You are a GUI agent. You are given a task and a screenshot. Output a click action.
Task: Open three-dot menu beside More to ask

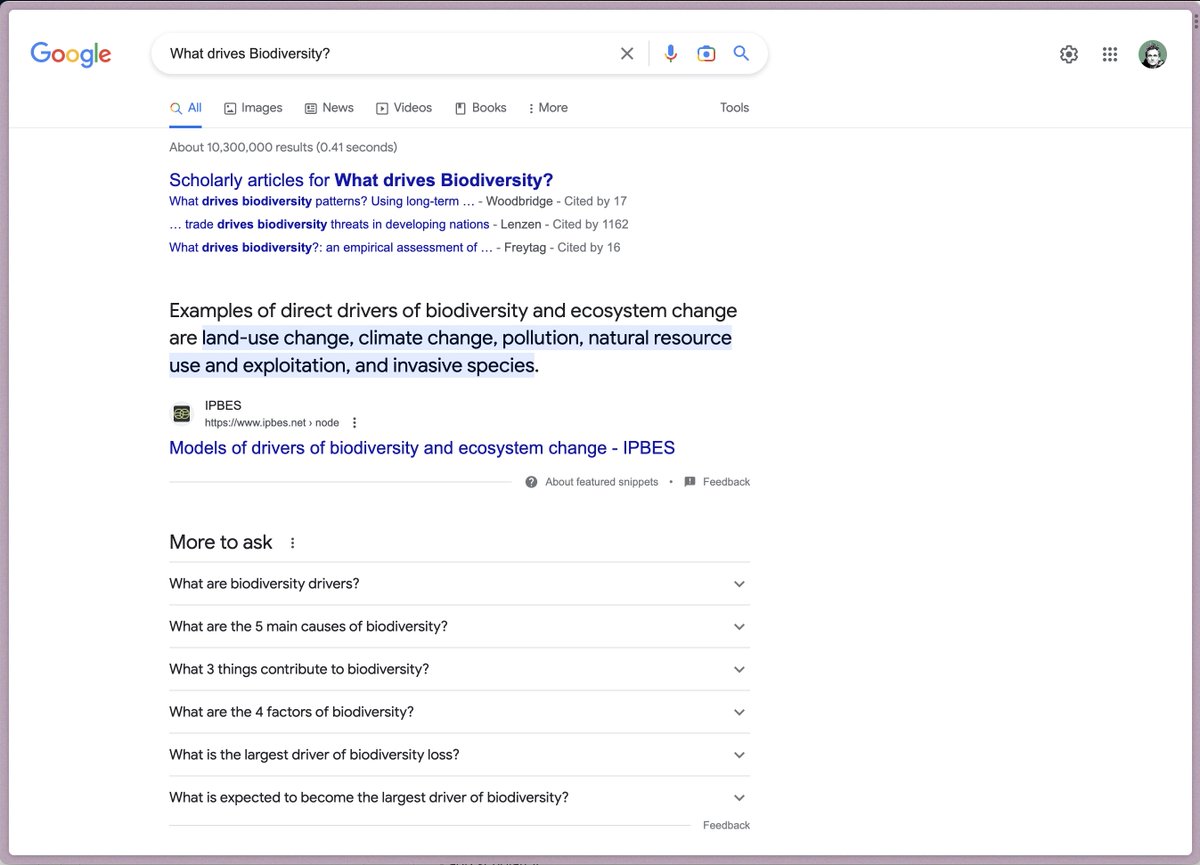292,543
